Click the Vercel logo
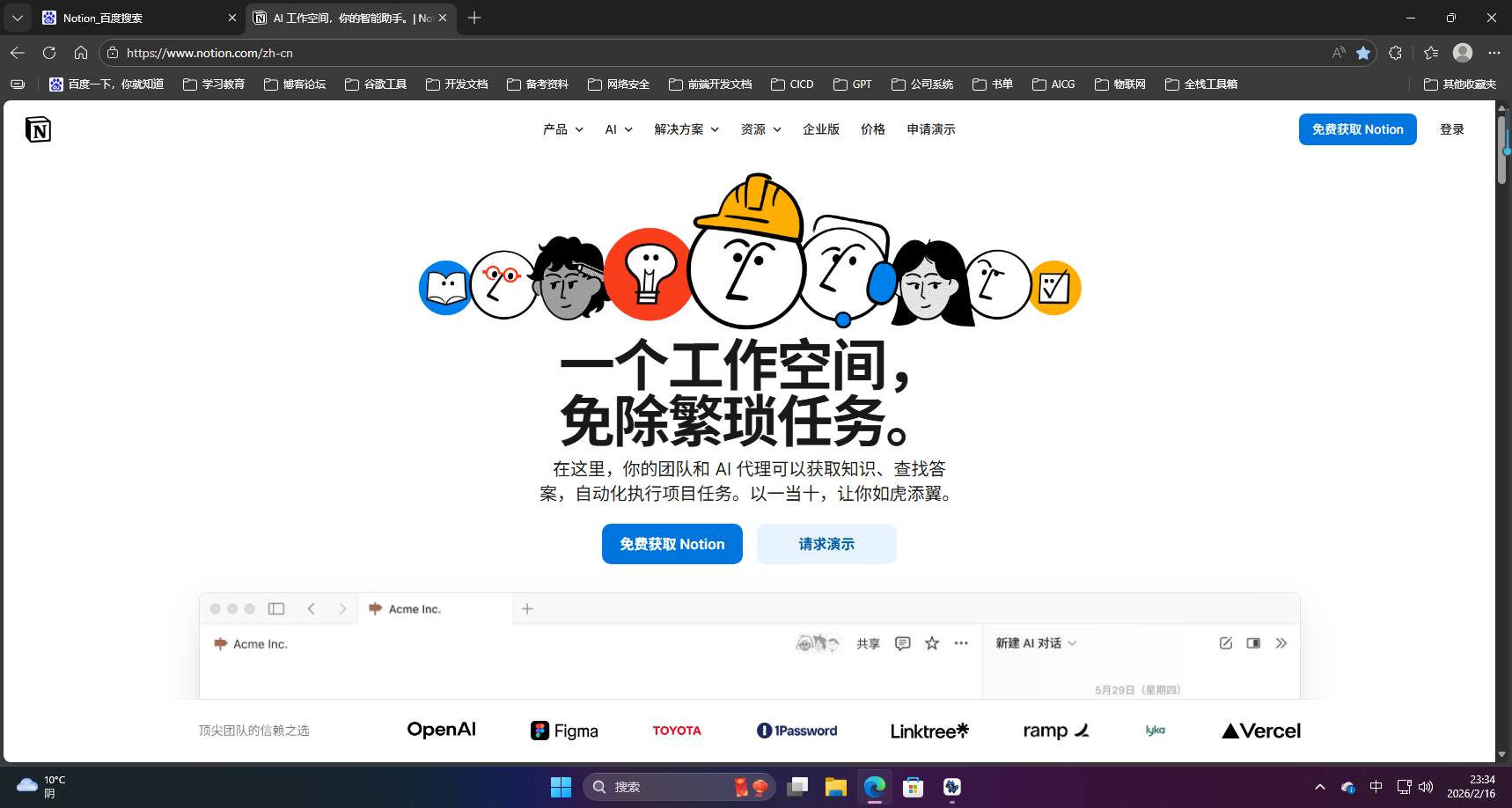The width and height of the screenshot is (1512, 808). (1261, 731)
